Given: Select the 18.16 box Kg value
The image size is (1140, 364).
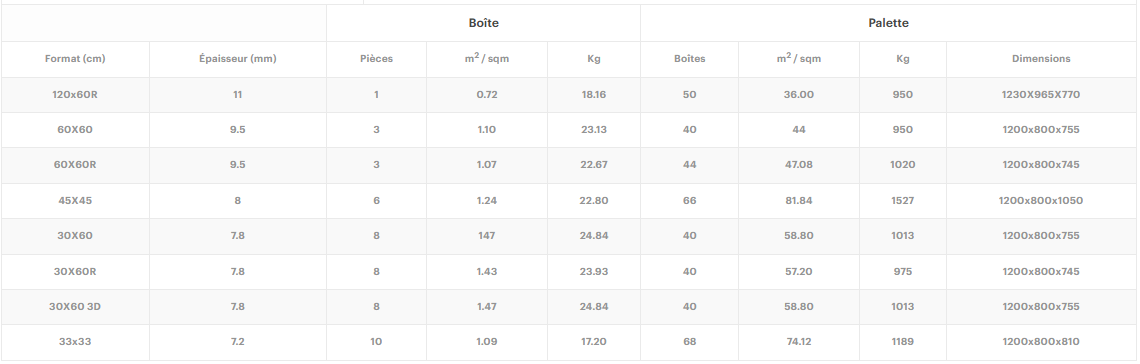Looking at the screenshot, I should (x=593, y=94).
